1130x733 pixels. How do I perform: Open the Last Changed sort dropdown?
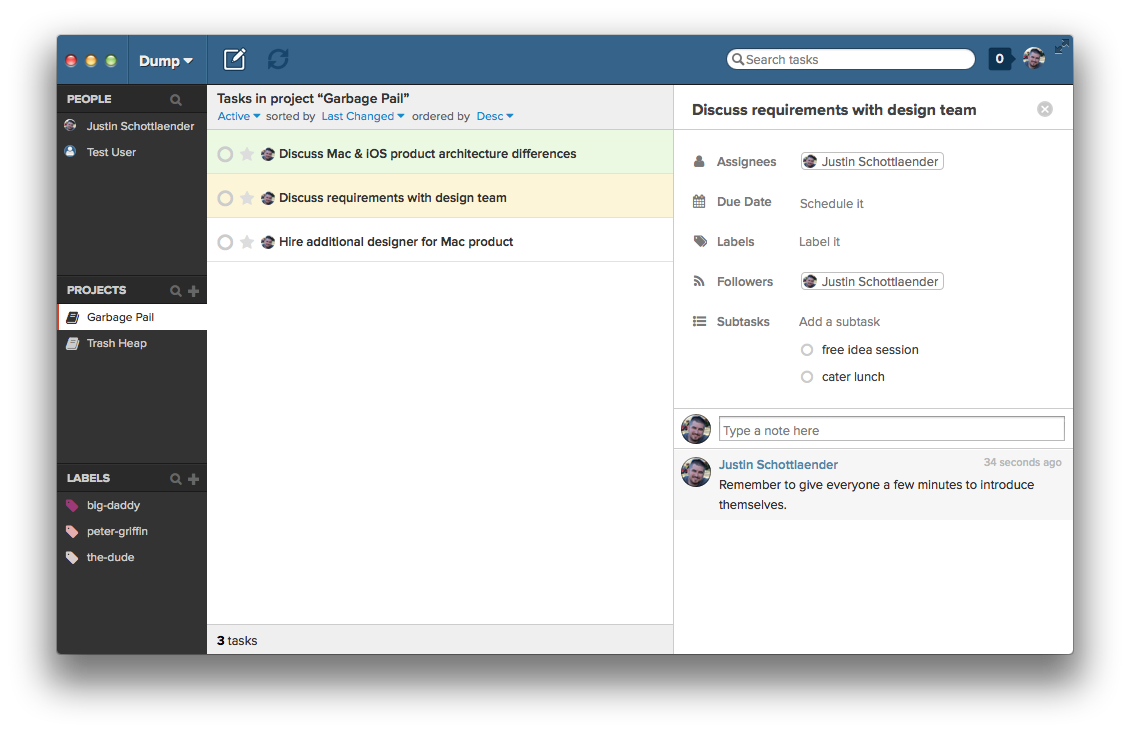[362, 116]
